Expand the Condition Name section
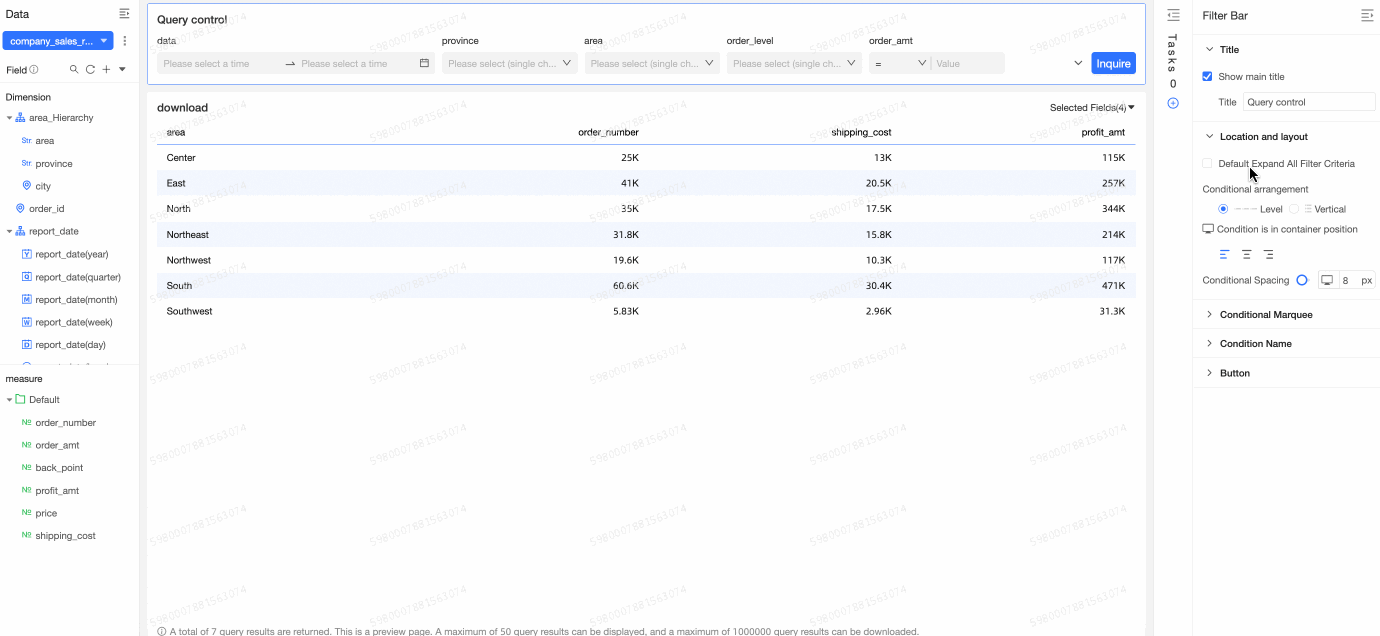Screen dimensions: 1380x636 point(1210,343)
